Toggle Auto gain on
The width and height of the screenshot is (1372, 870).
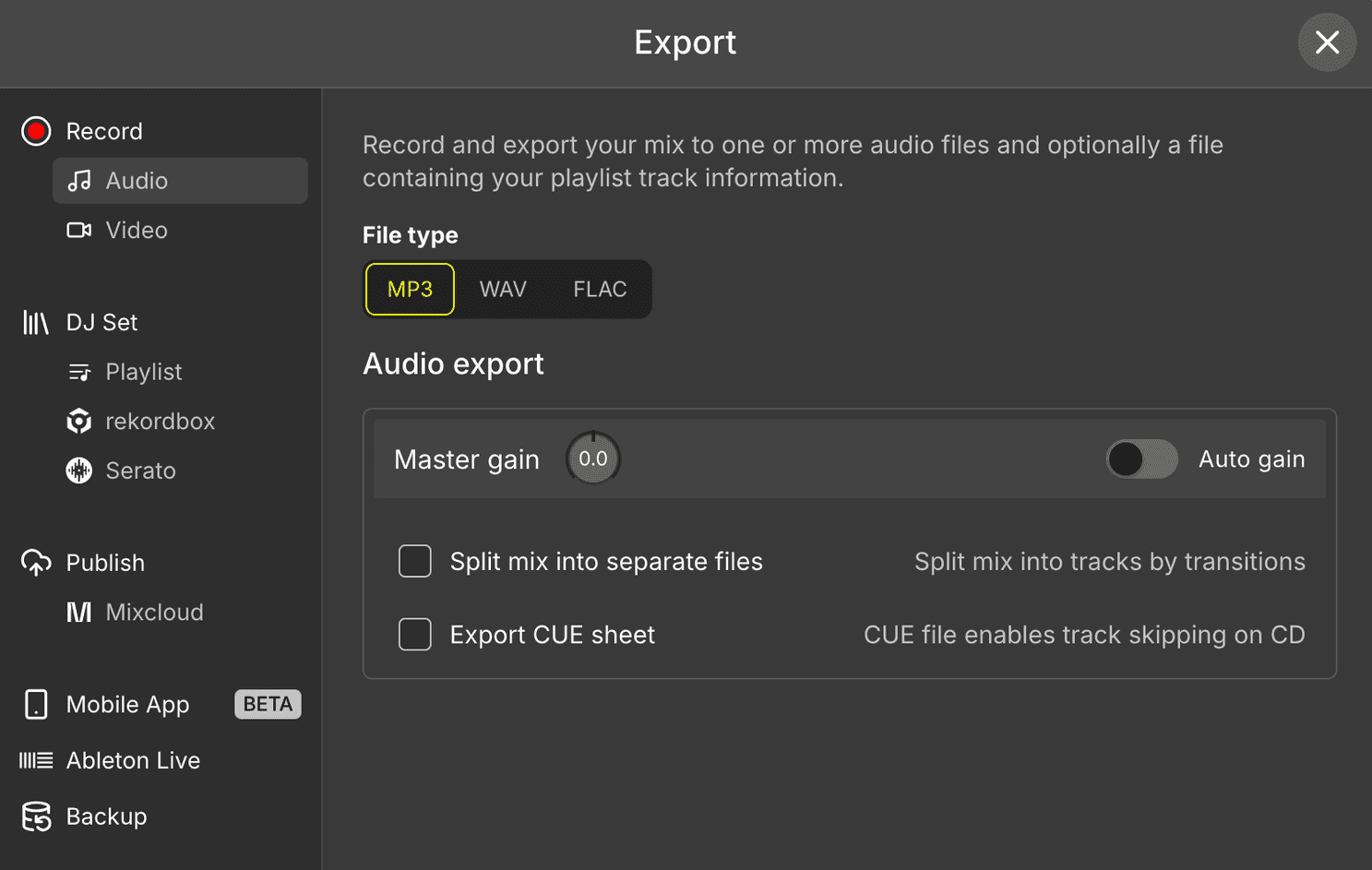click(1141, 459)
